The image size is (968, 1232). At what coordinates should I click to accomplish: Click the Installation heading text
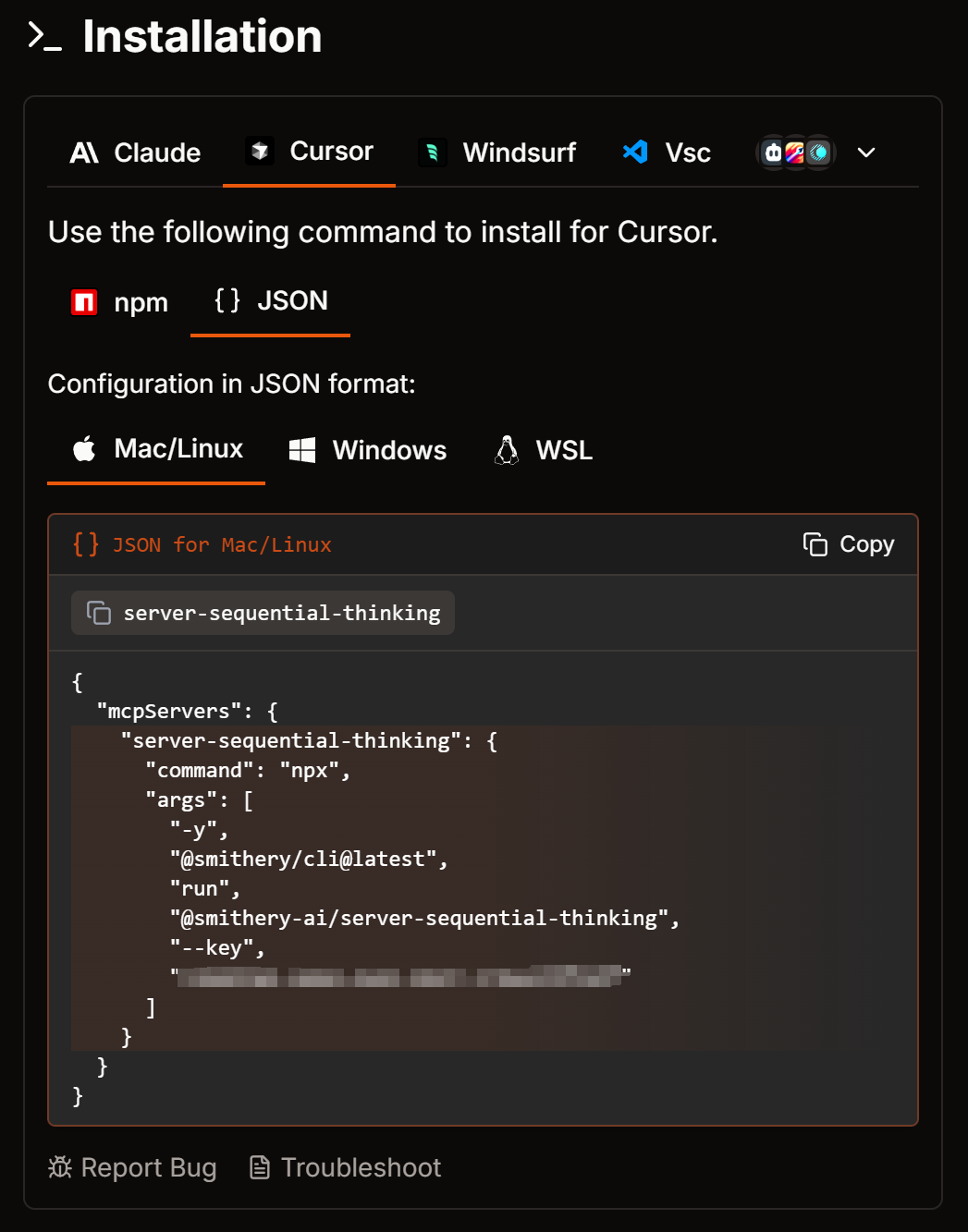click(202, 36)
